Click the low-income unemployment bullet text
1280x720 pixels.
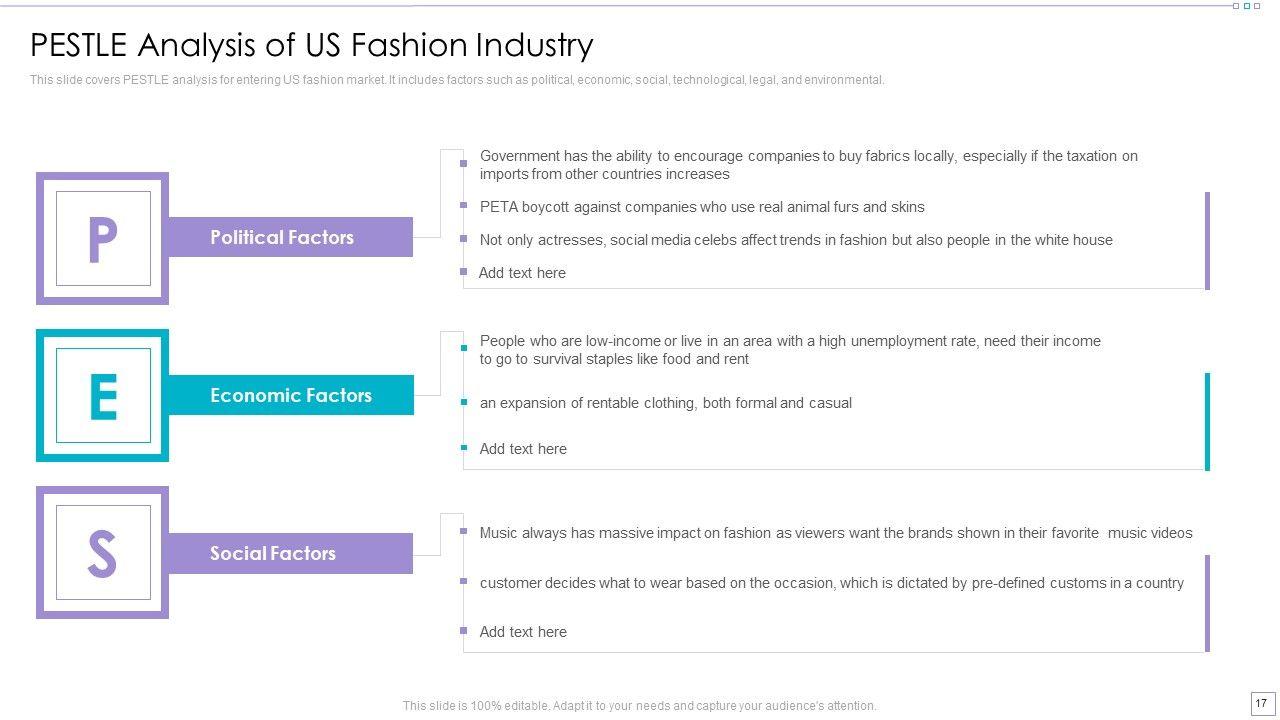790,350
